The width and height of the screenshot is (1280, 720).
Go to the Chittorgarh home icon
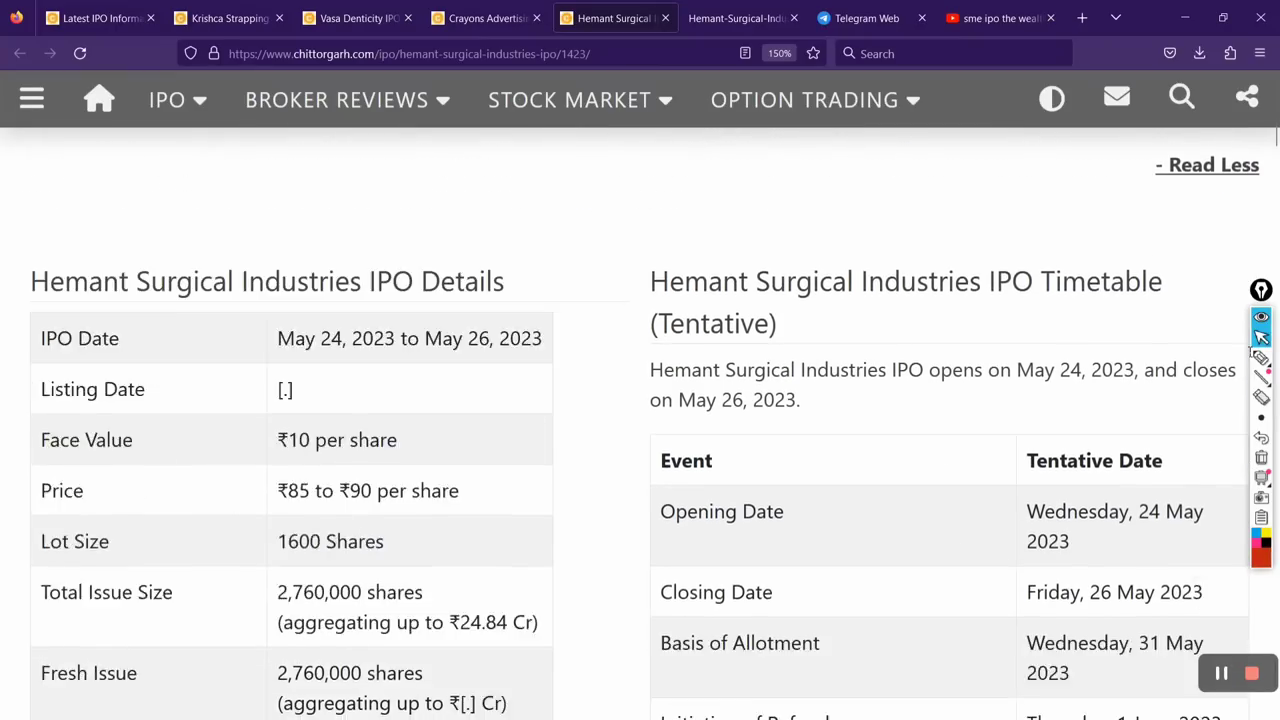(99, 98)
